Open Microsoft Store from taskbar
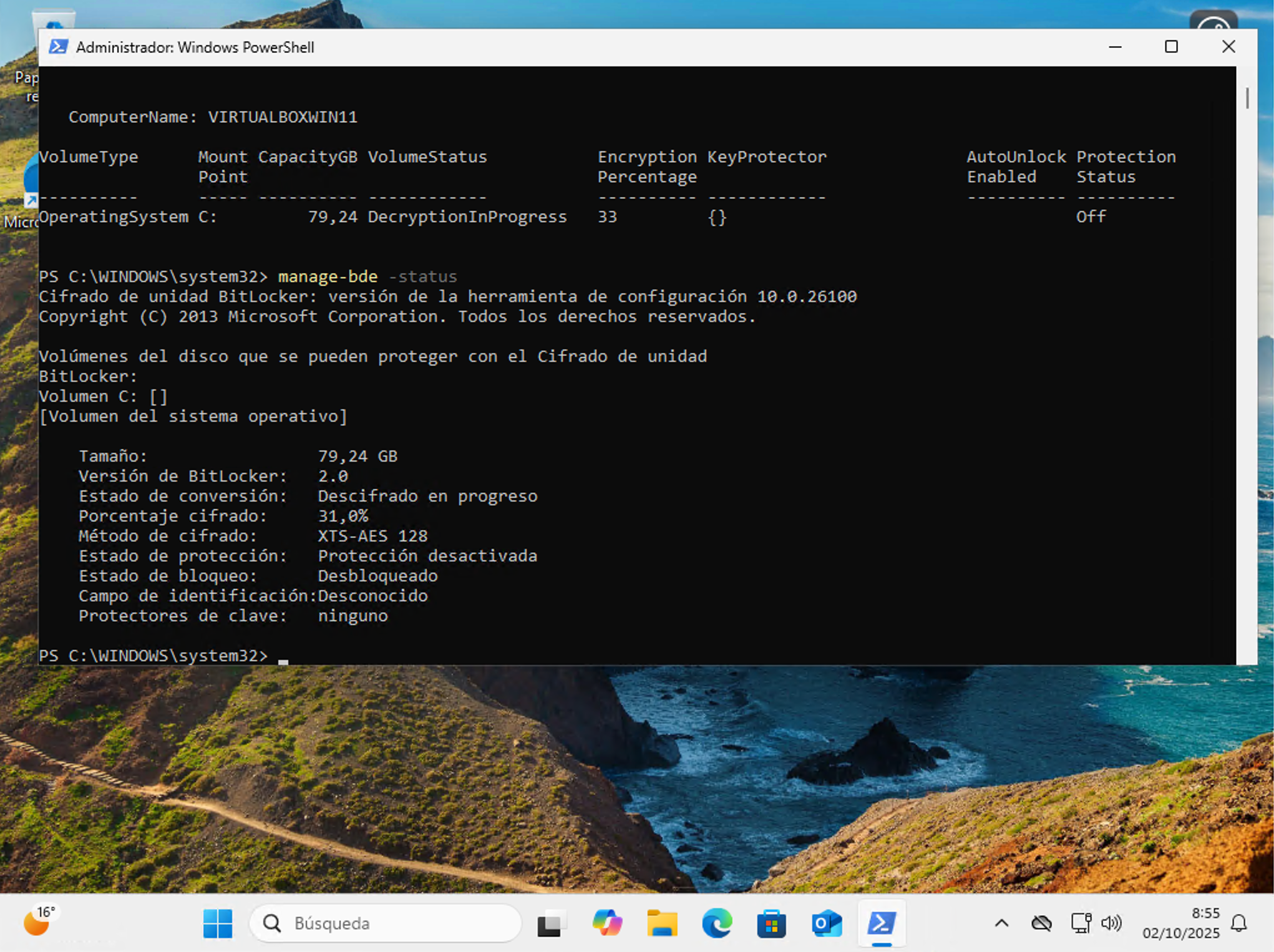The height and width of the screenshot is (952, 1274). coord(772,923)
